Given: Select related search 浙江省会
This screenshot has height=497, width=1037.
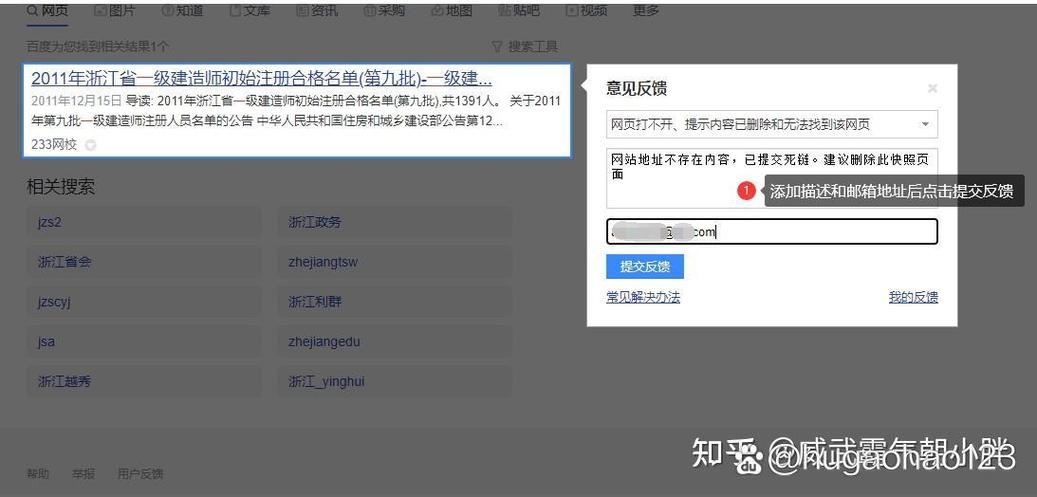Looking at the screenshot, I should (144, 262).
